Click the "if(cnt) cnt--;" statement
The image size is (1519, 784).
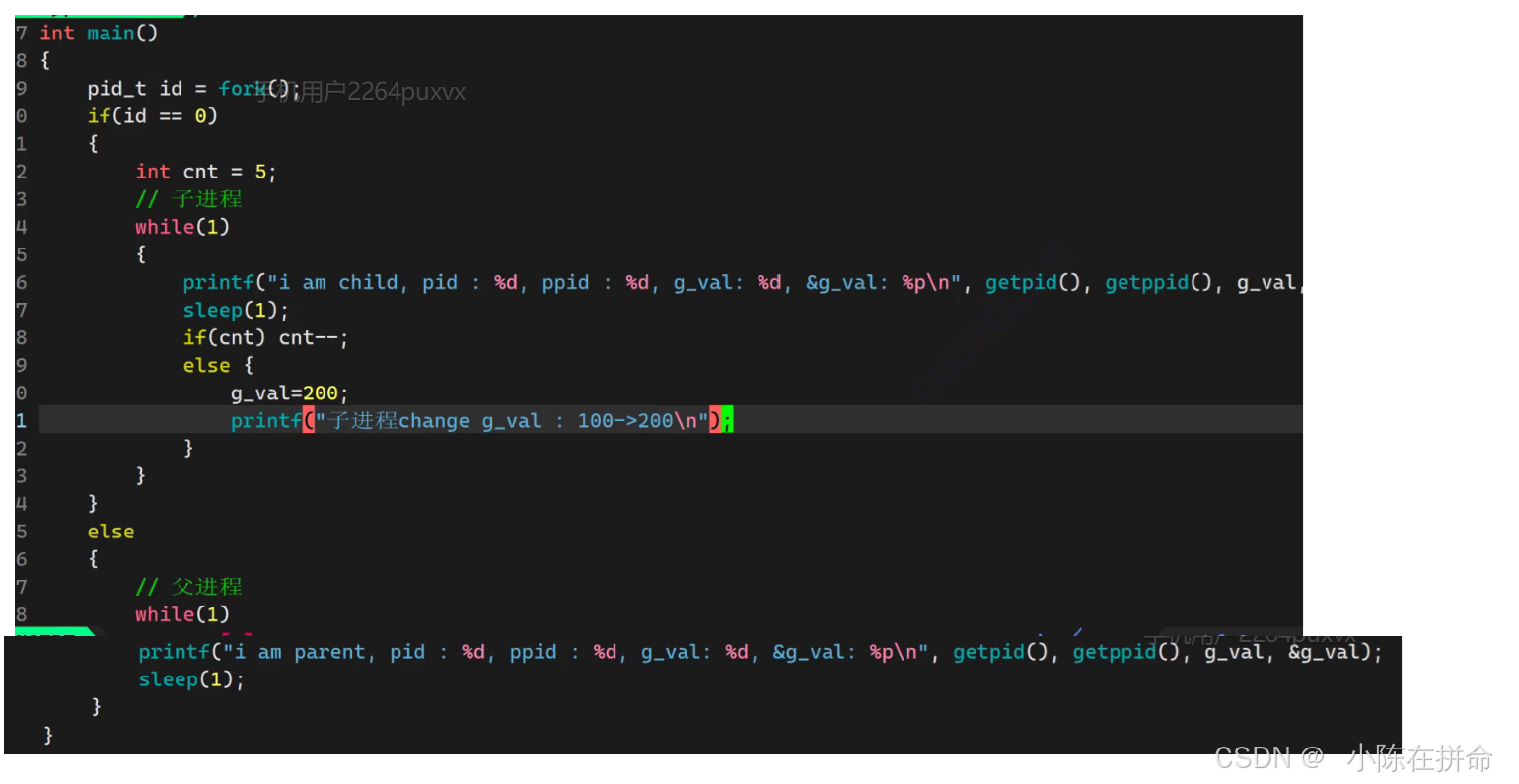click(265, 338)
